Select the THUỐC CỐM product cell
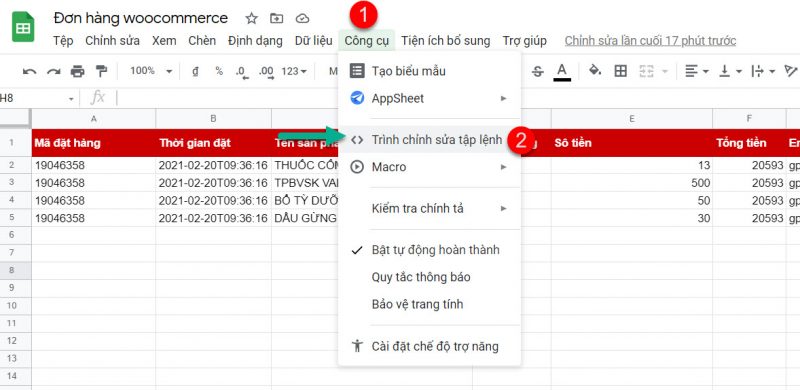 (305, 165)
